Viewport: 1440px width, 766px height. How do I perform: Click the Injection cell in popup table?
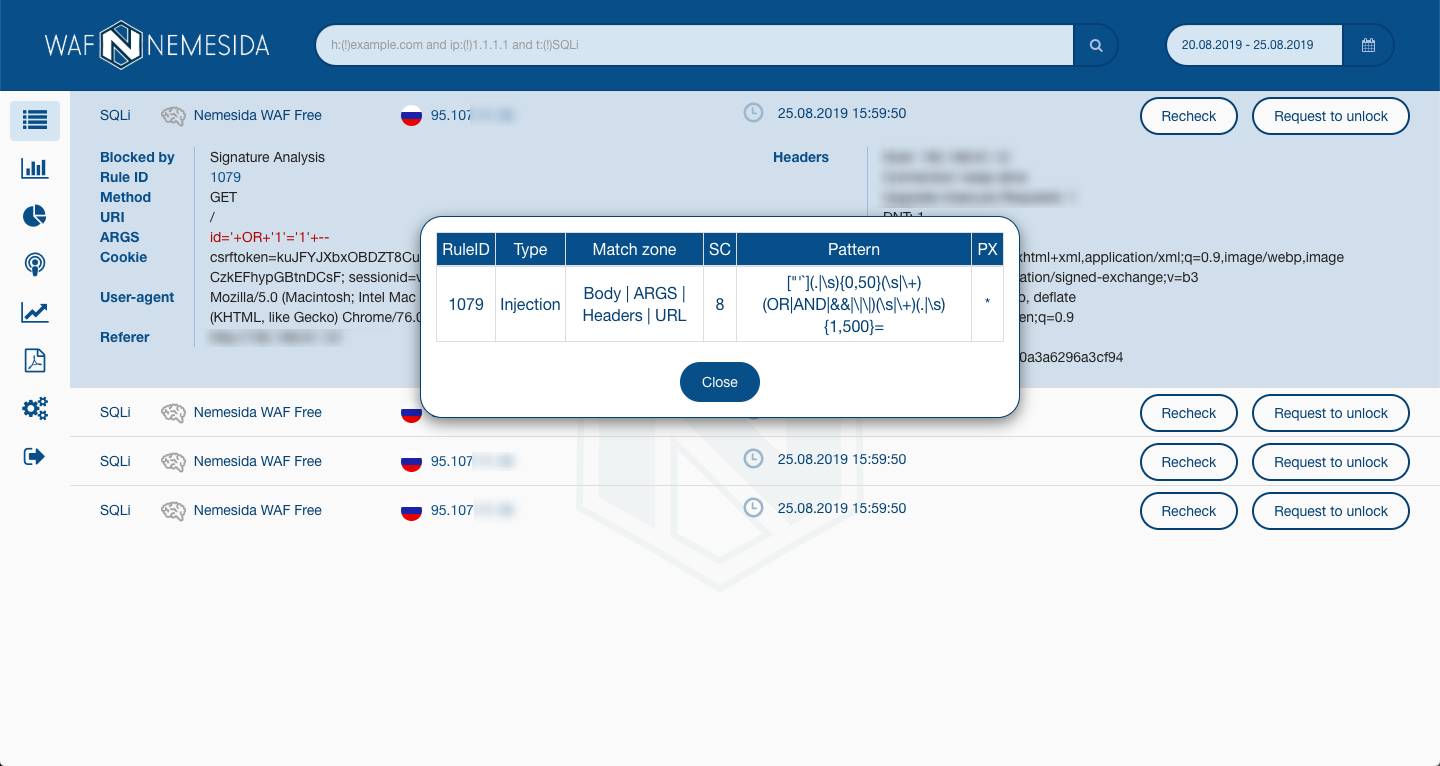click(x=530, y=304)
